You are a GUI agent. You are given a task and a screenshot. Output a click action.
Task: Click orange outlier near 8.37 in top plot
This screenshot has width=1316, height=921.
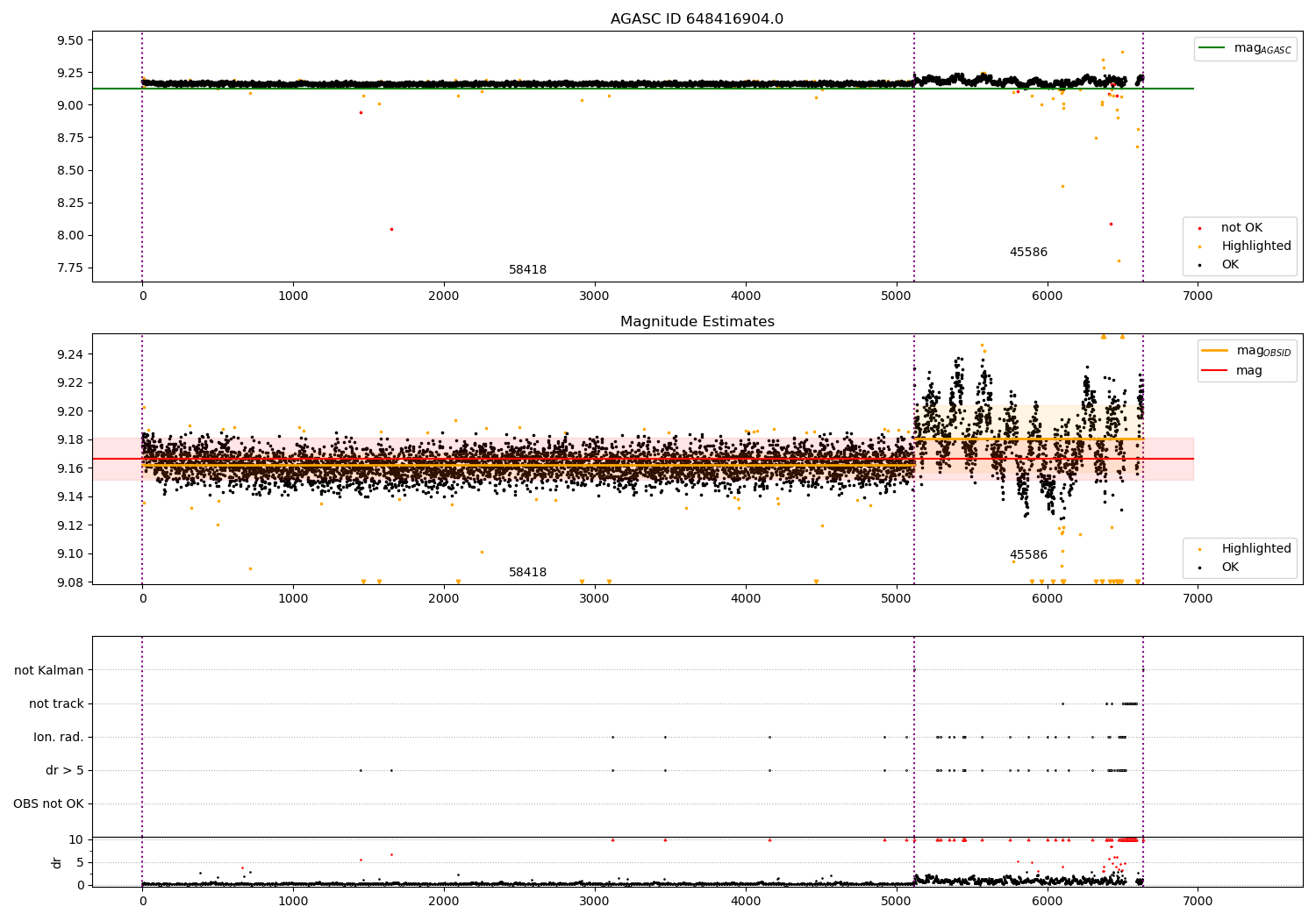click(1062, 186)
